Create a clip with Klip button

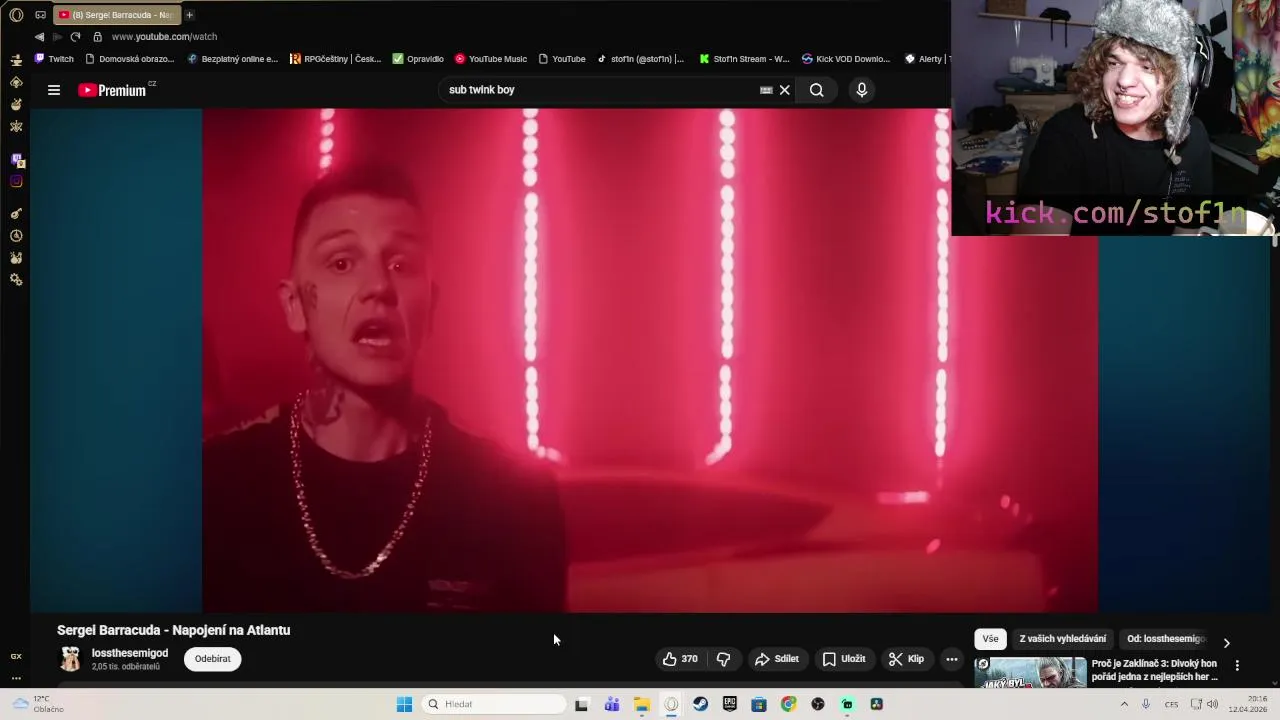tap(906, 659)
